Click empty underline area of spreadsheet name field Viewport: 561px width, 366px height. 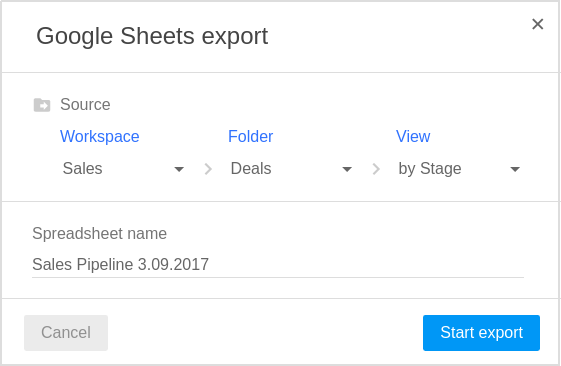[x=365, y=265]
